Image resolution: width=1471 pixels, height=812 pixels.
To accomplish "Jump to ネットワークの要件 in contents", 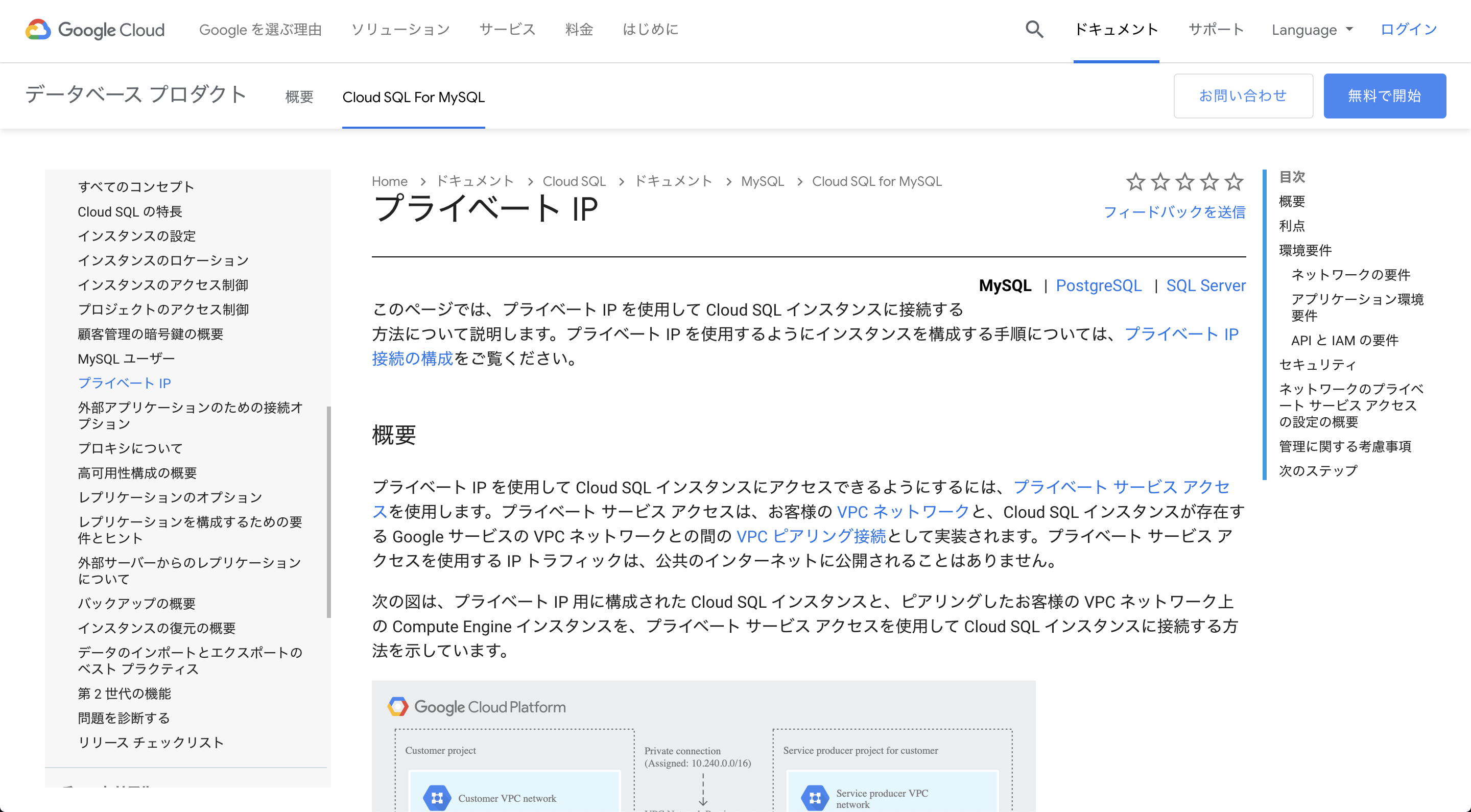I will 1350,275.
